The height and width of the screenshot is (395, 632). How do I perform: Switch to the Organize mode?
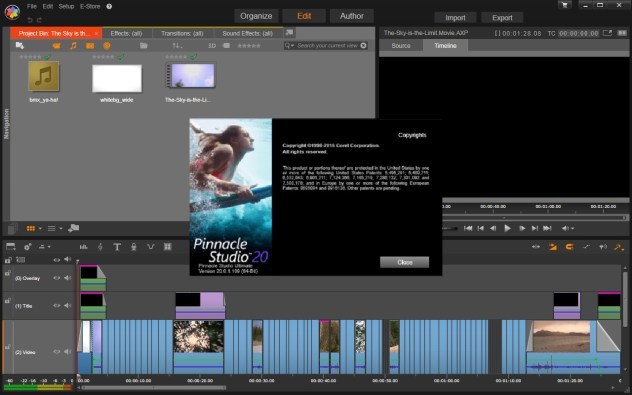[256, 16]
